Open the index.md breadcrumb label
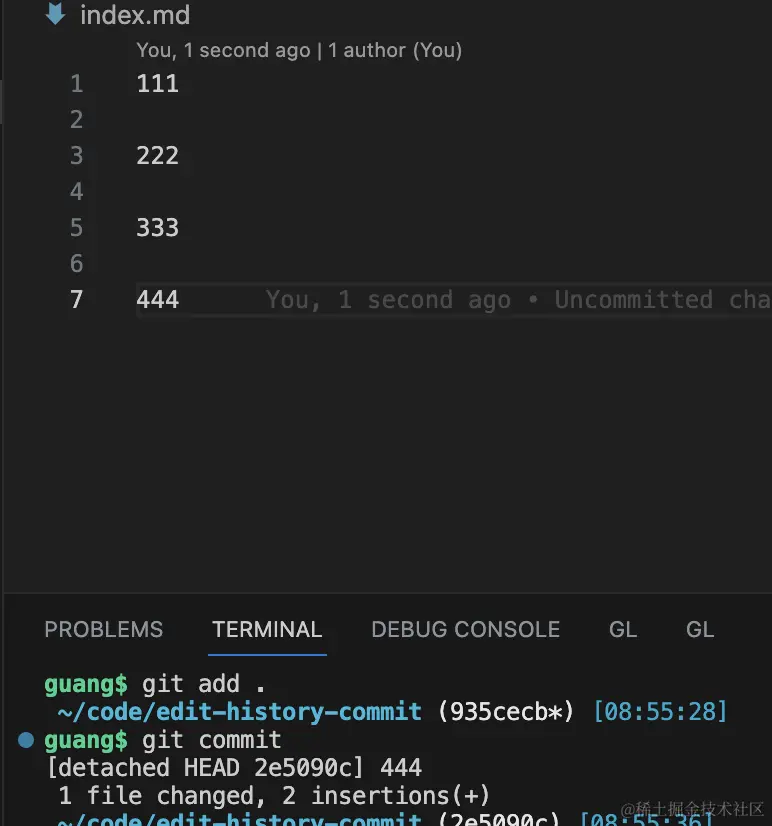 [135, 15]
